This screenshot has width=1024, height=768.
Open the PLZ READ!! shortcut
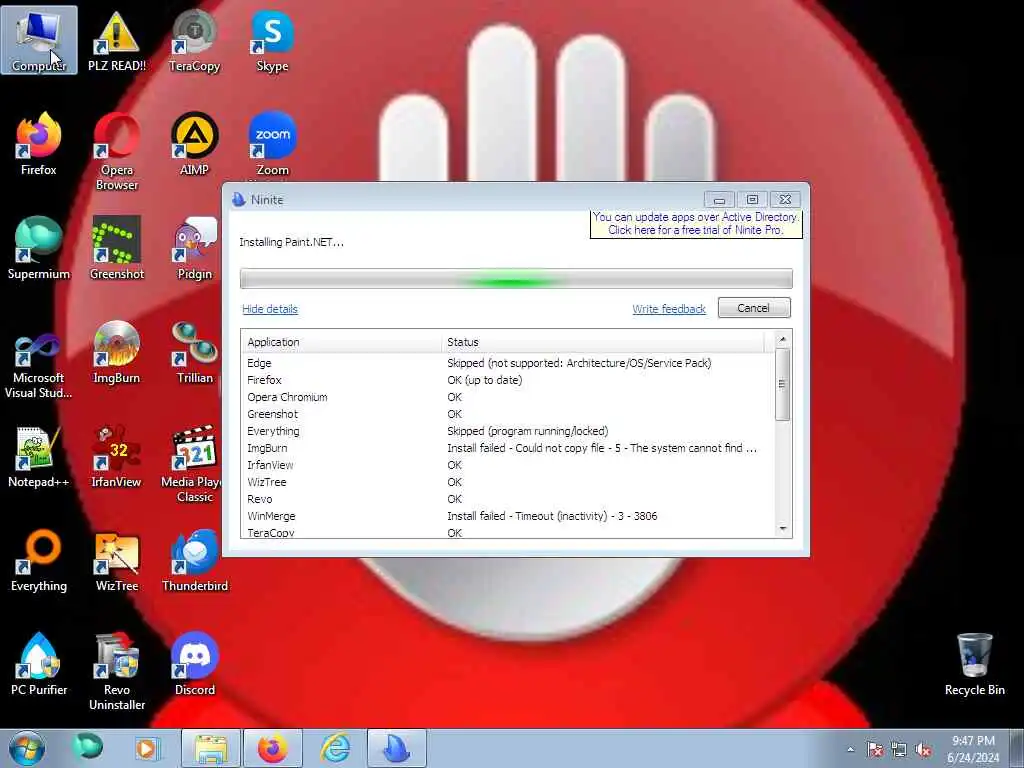(x=117, y=40)
